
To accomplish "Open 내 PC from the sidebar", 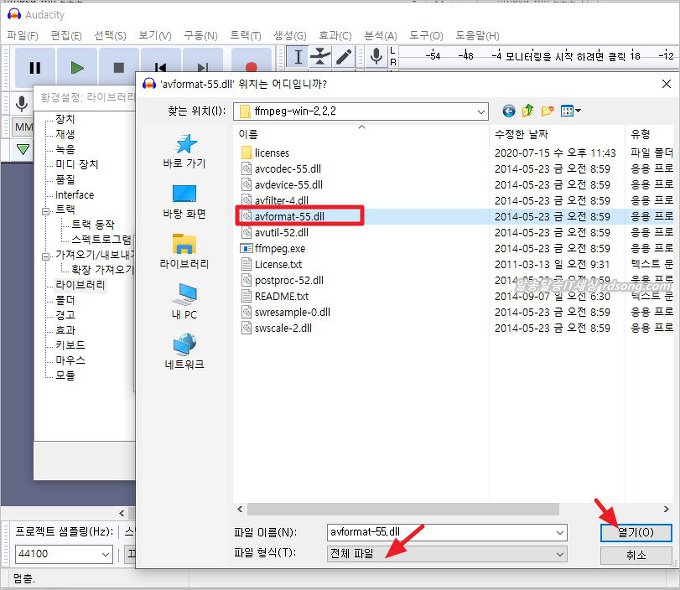I will point(184,300).
